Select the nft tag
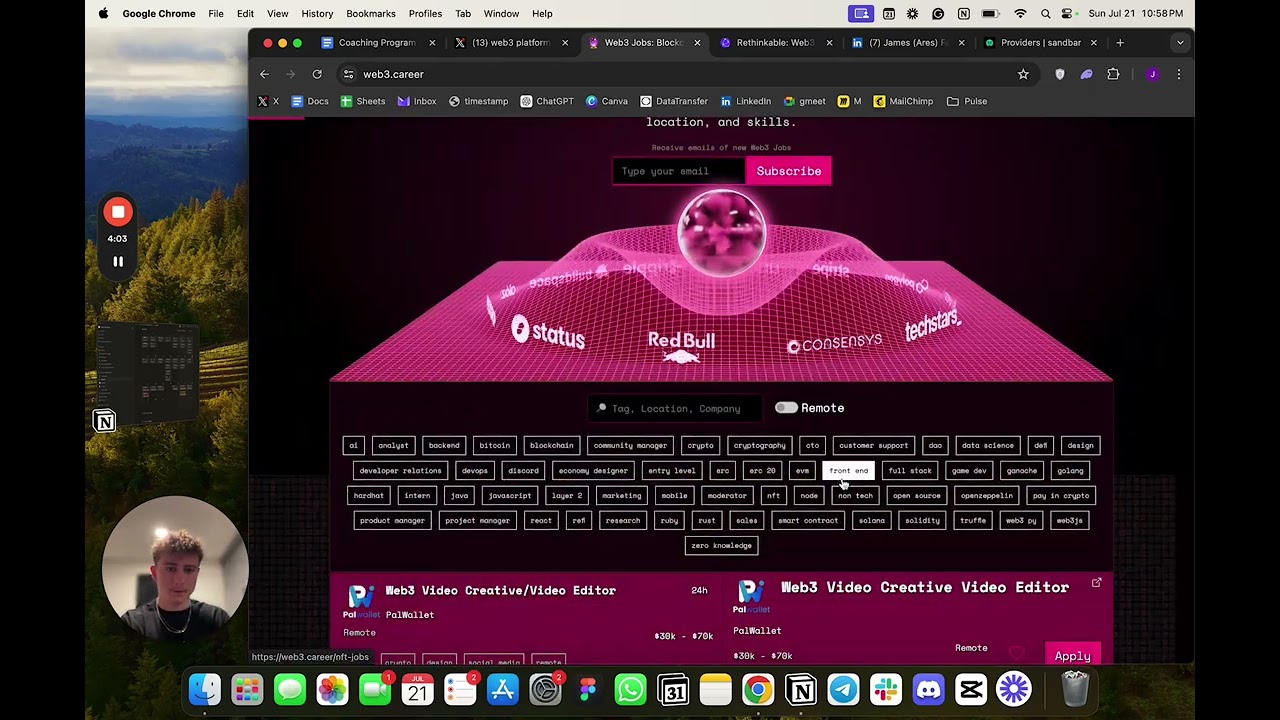The image size is (1280, 720). [x=773, y=496]
